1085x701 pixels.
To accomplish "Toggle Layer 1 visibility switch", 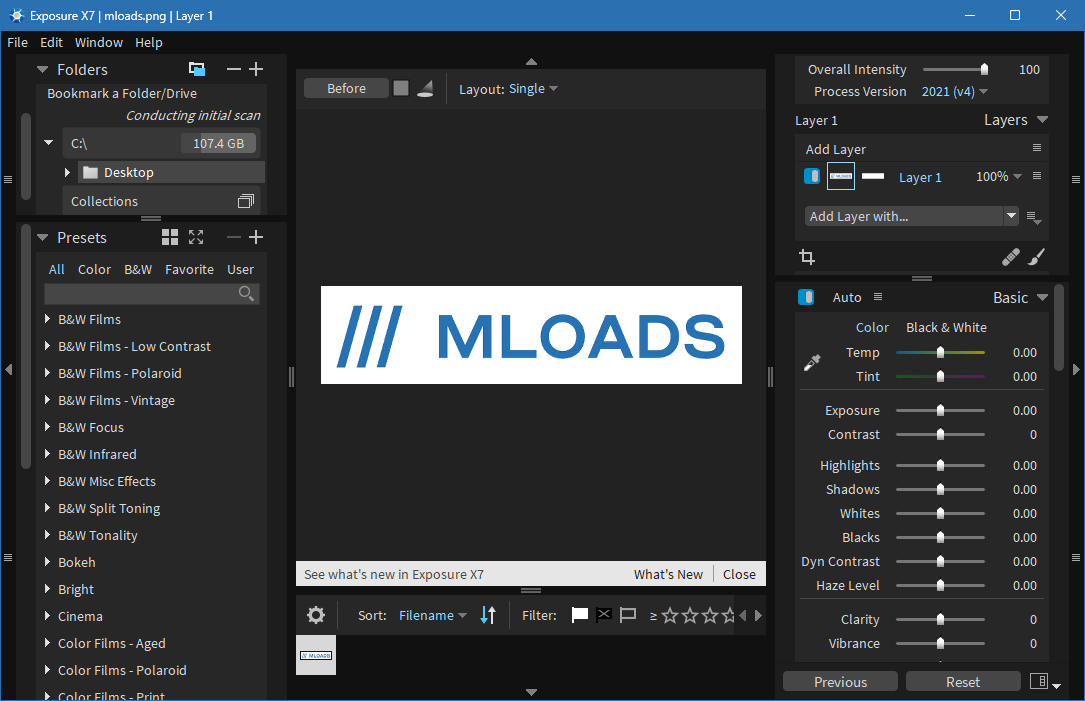I will coord(812,176).
